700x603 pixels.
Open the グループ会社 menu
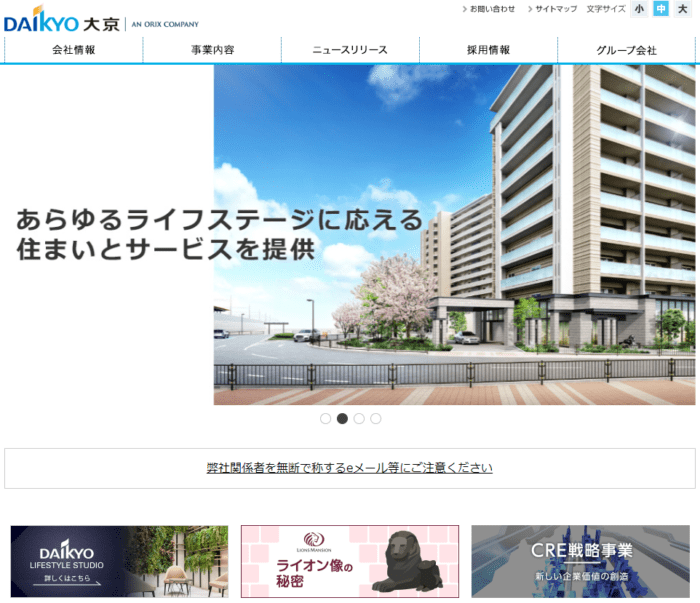[626, 50]
